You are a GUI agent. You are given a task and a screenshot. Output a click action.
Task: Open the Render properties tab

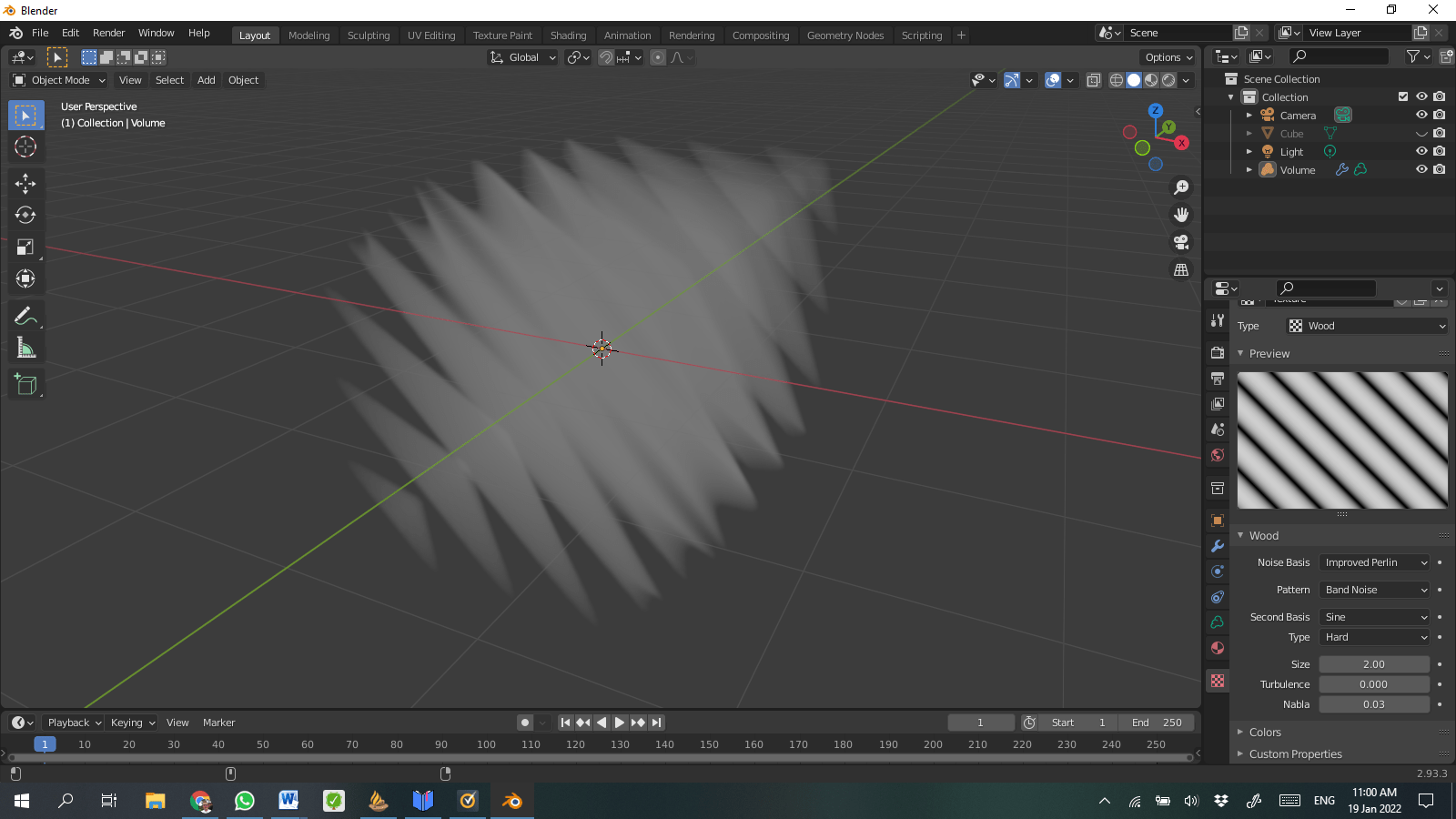(1217, 352)
